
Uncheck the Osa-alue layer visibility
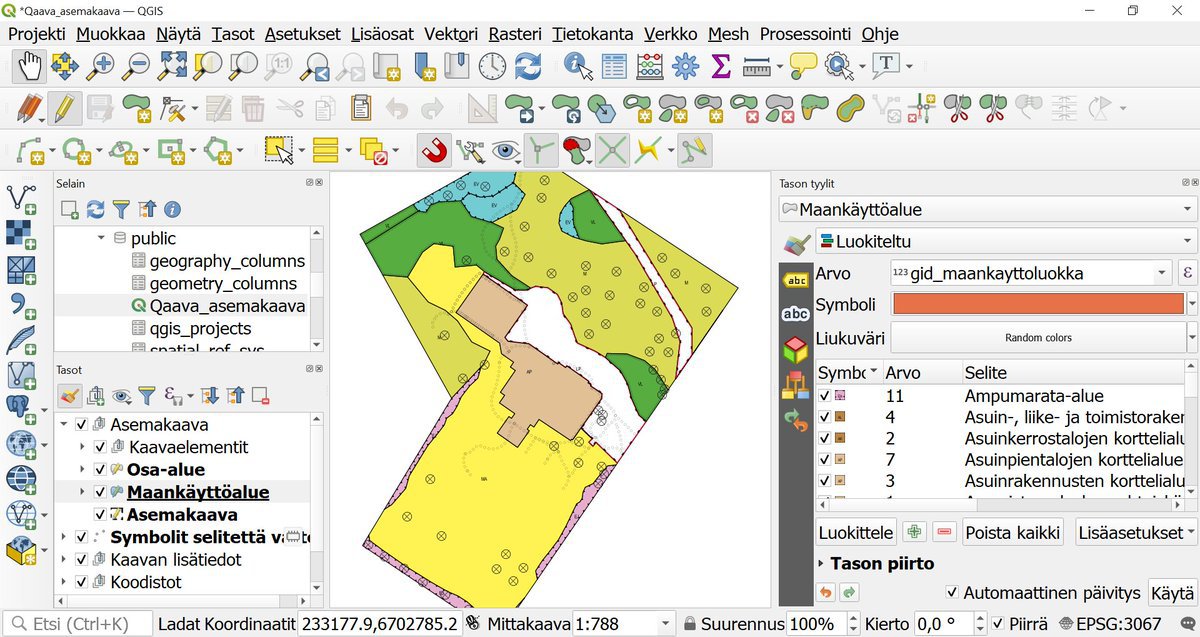(x=100, y=470)
